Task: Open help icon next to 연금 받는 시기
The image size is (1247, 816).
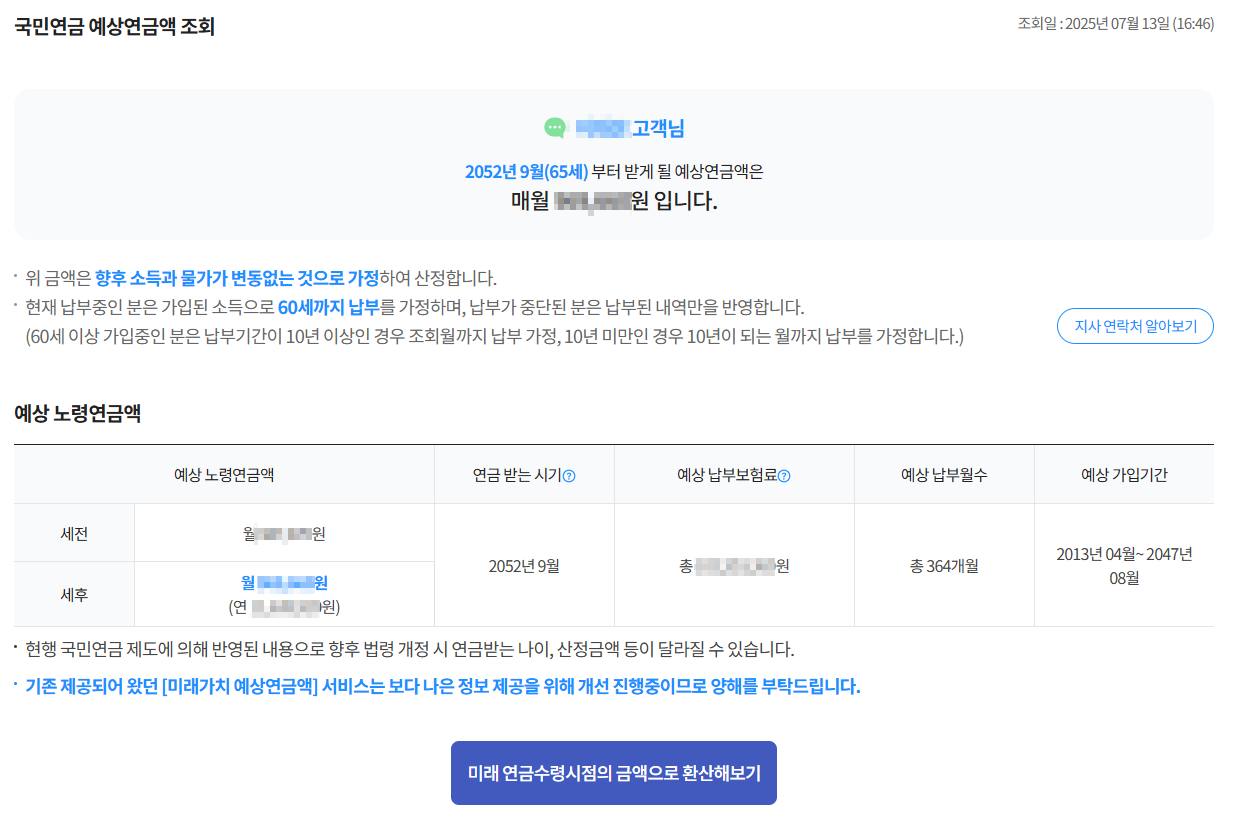Action: [x=569, y=476]
